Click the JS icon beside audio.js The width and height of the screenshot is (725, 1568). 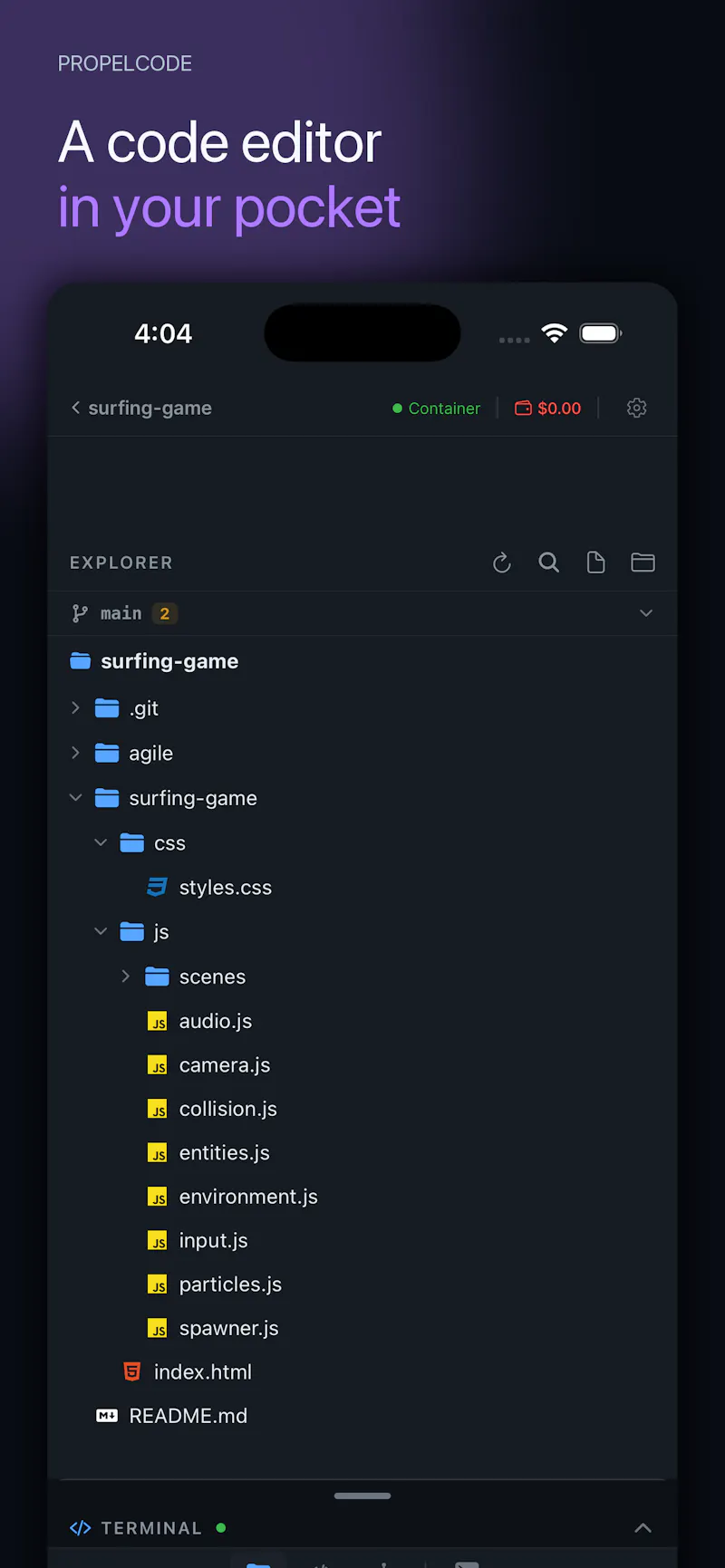pyautogui.click(x=158, y=1021)
